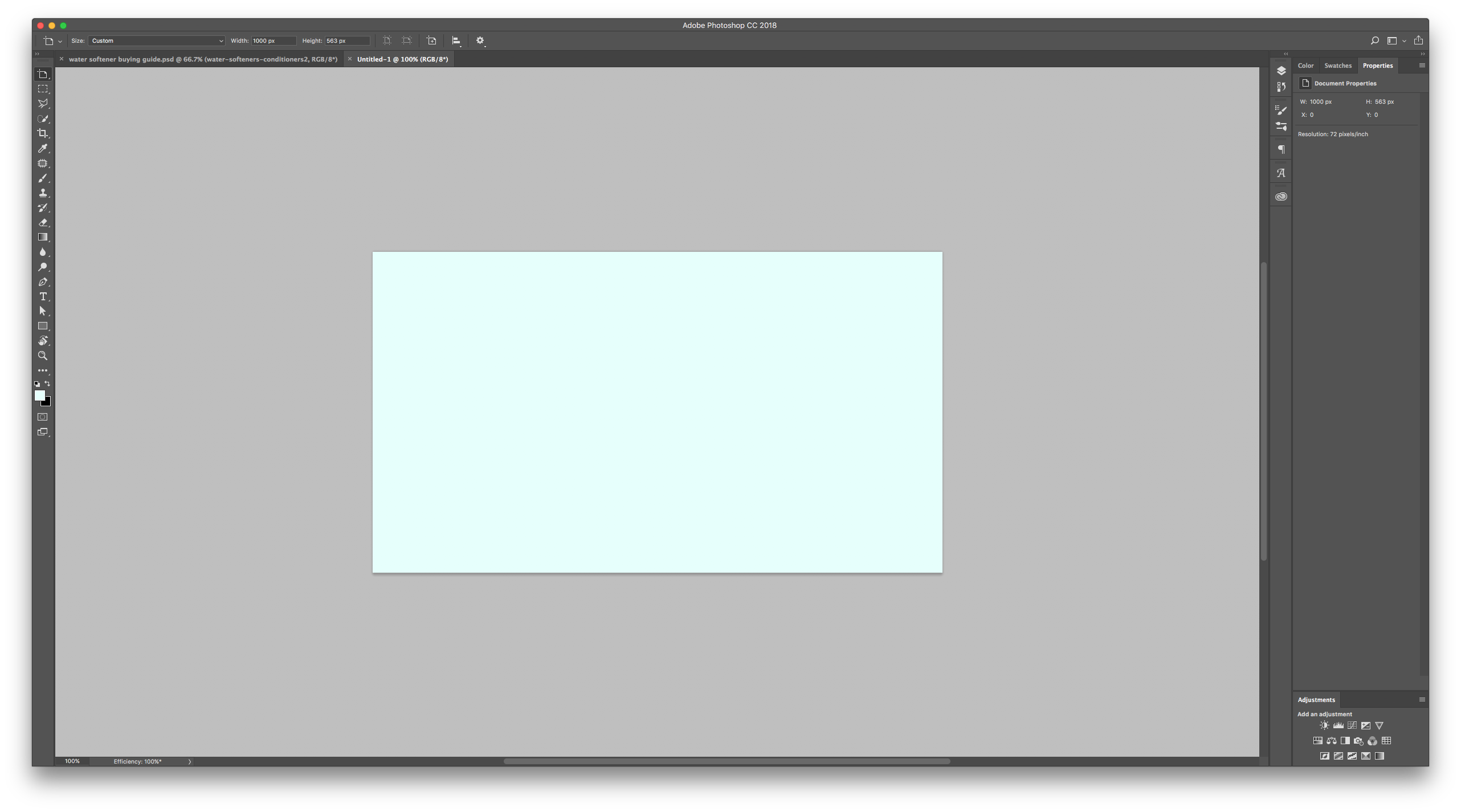Click the foreground color swatch
The height and width of the screenshot is (812, 1461).
(40, 395)
